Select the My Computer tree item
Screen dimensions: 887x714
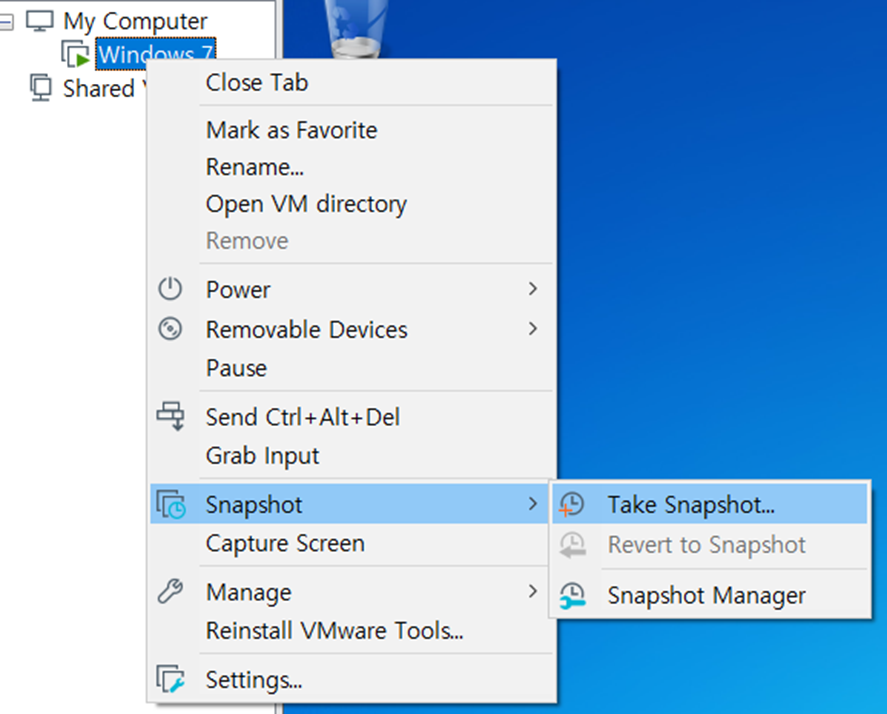point(135,21)
